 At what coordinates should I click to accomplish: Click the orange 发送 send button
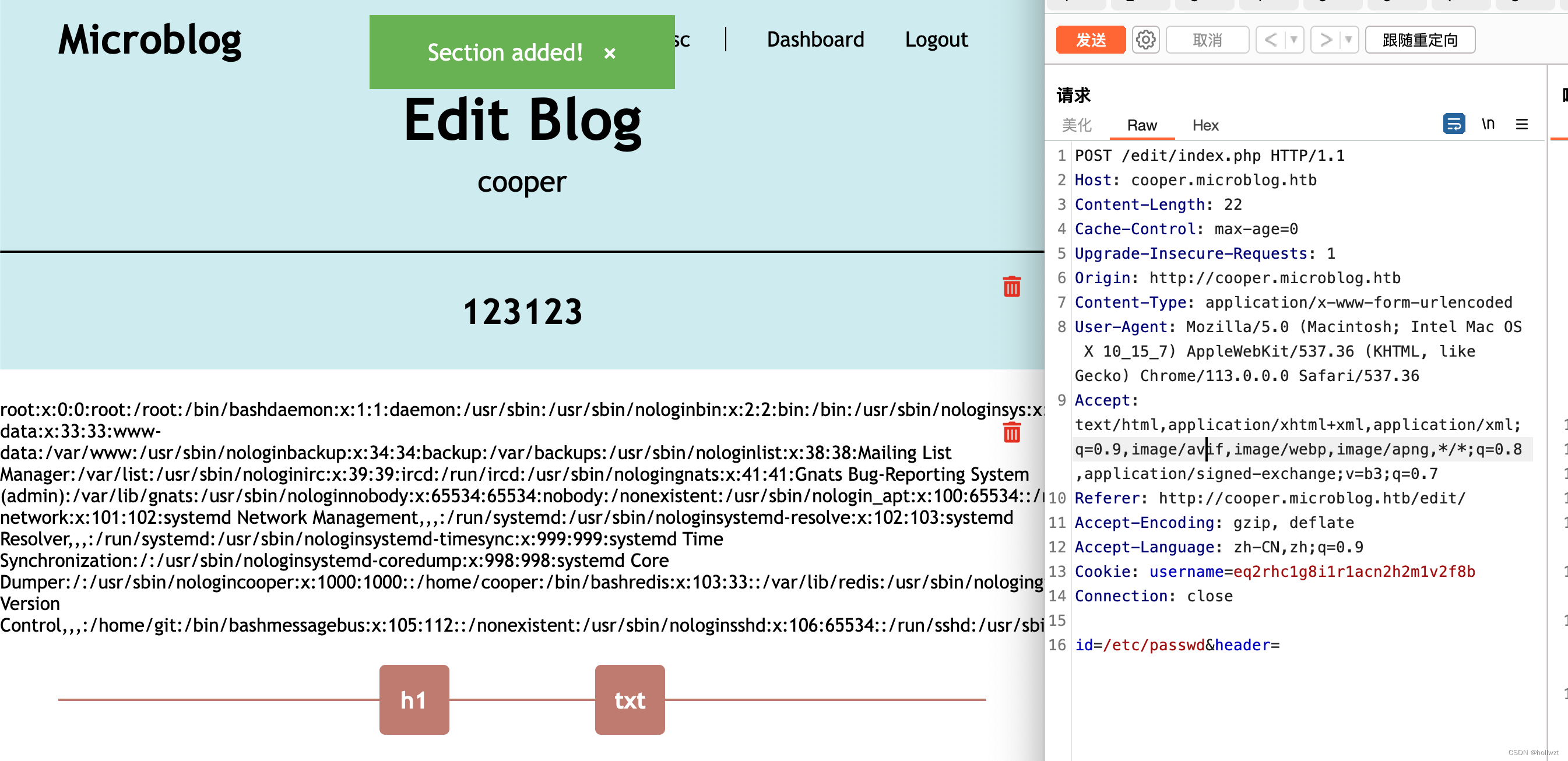pyautogui.click(x=1090, y=40)
